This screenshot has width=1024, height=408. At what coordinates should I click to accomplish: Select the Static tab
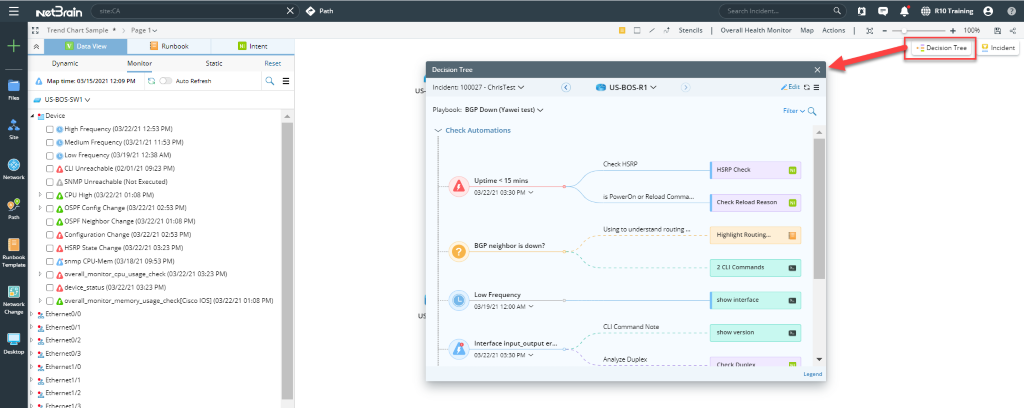pos(214,63)
